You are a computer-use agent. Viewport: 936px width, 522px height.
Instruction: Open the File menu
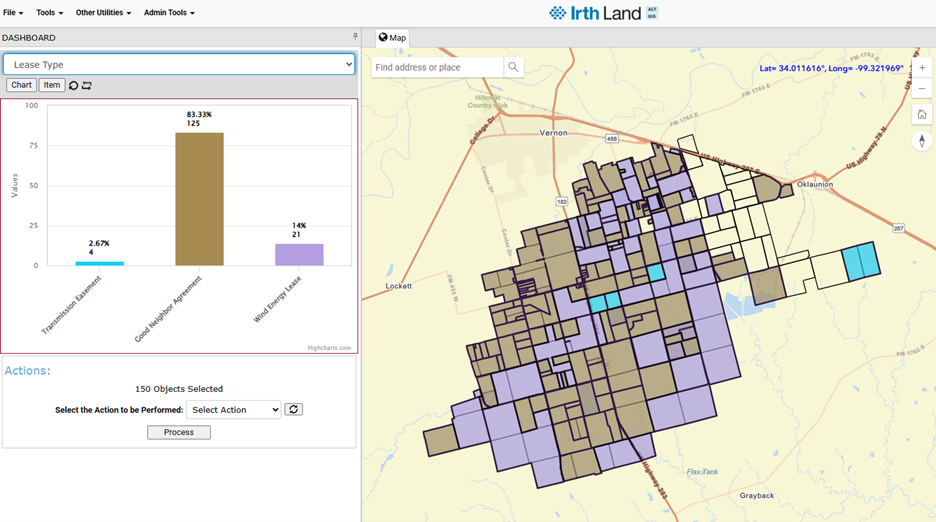13,13
